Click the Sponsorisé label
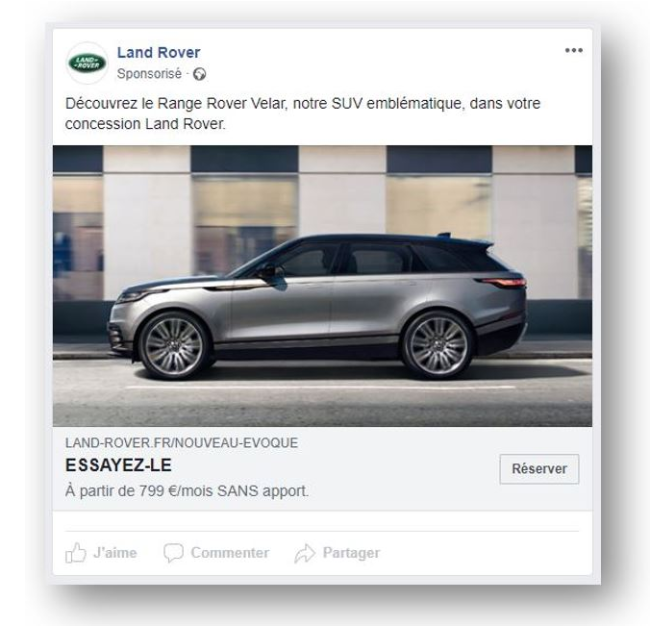This screenshot has width=656, height=638. 149,74
